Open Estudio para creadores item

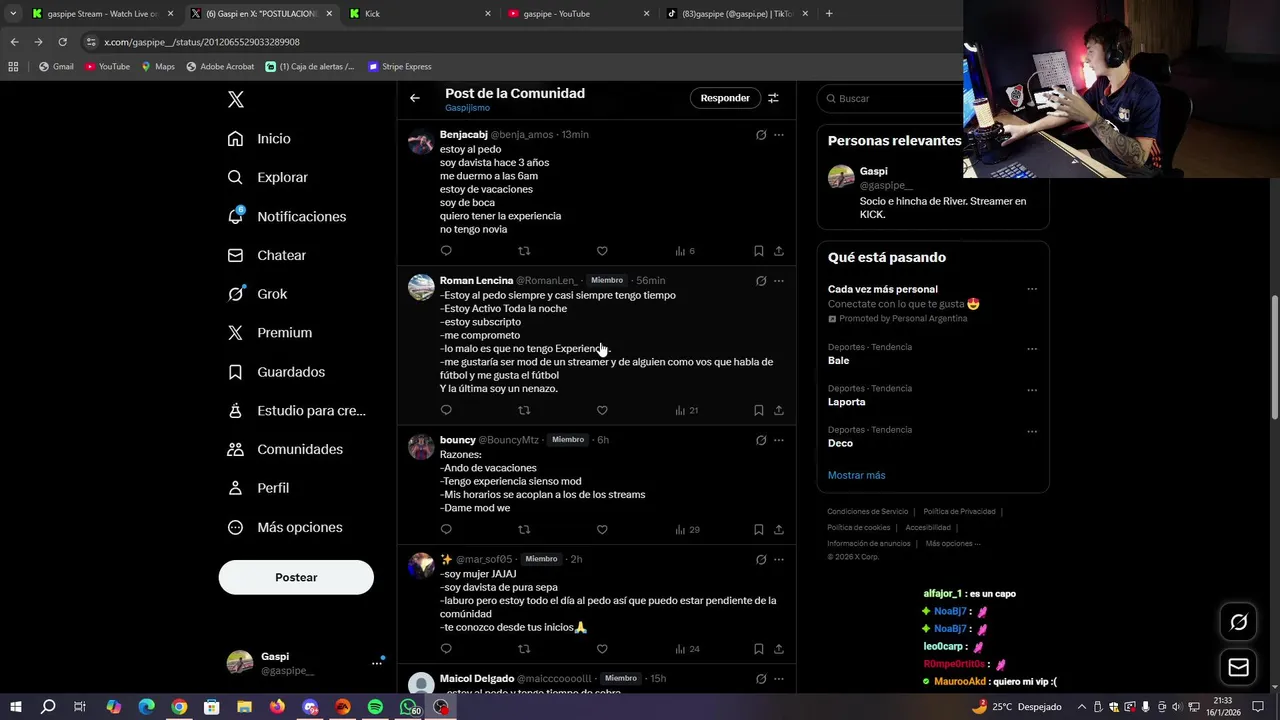click(x=296, y=410)
